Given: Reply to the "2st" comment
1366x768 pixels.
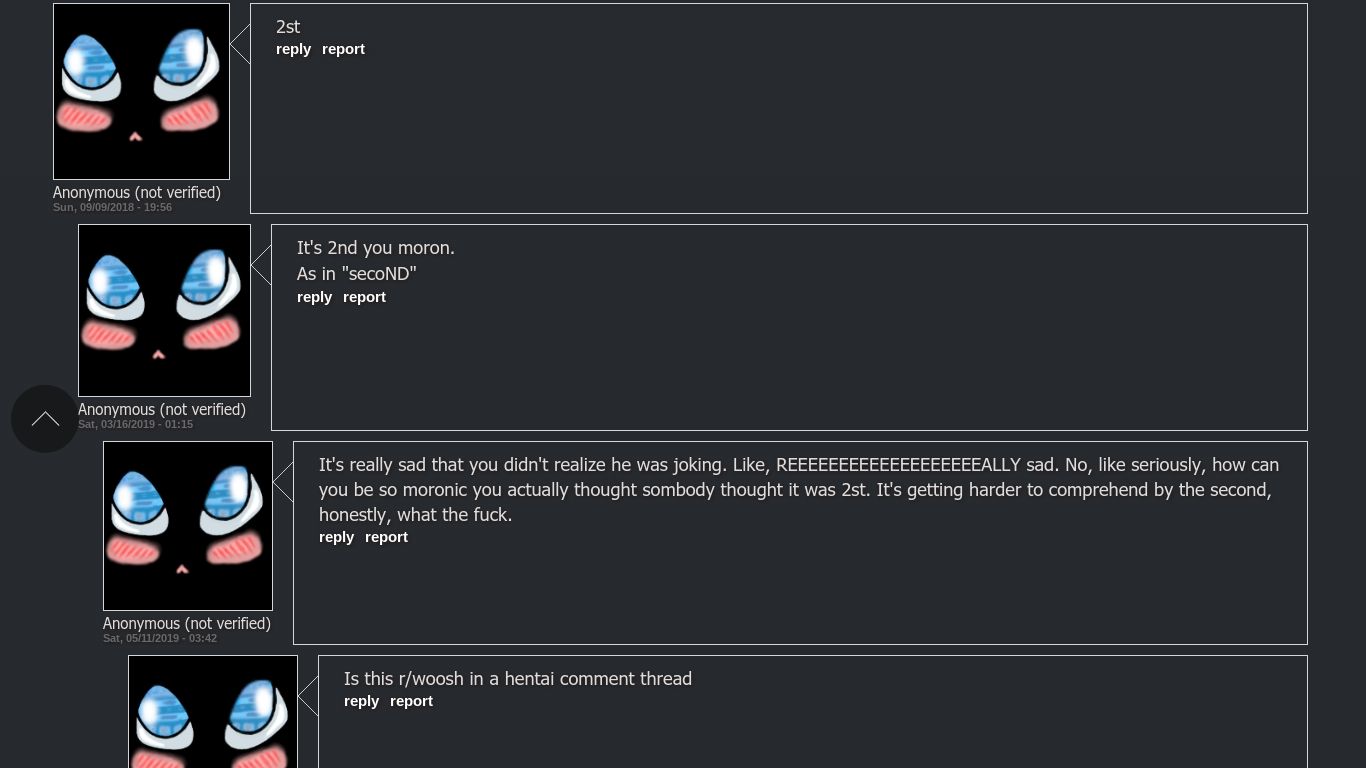Looking at the screenshot, I should (x=293, y=49).
